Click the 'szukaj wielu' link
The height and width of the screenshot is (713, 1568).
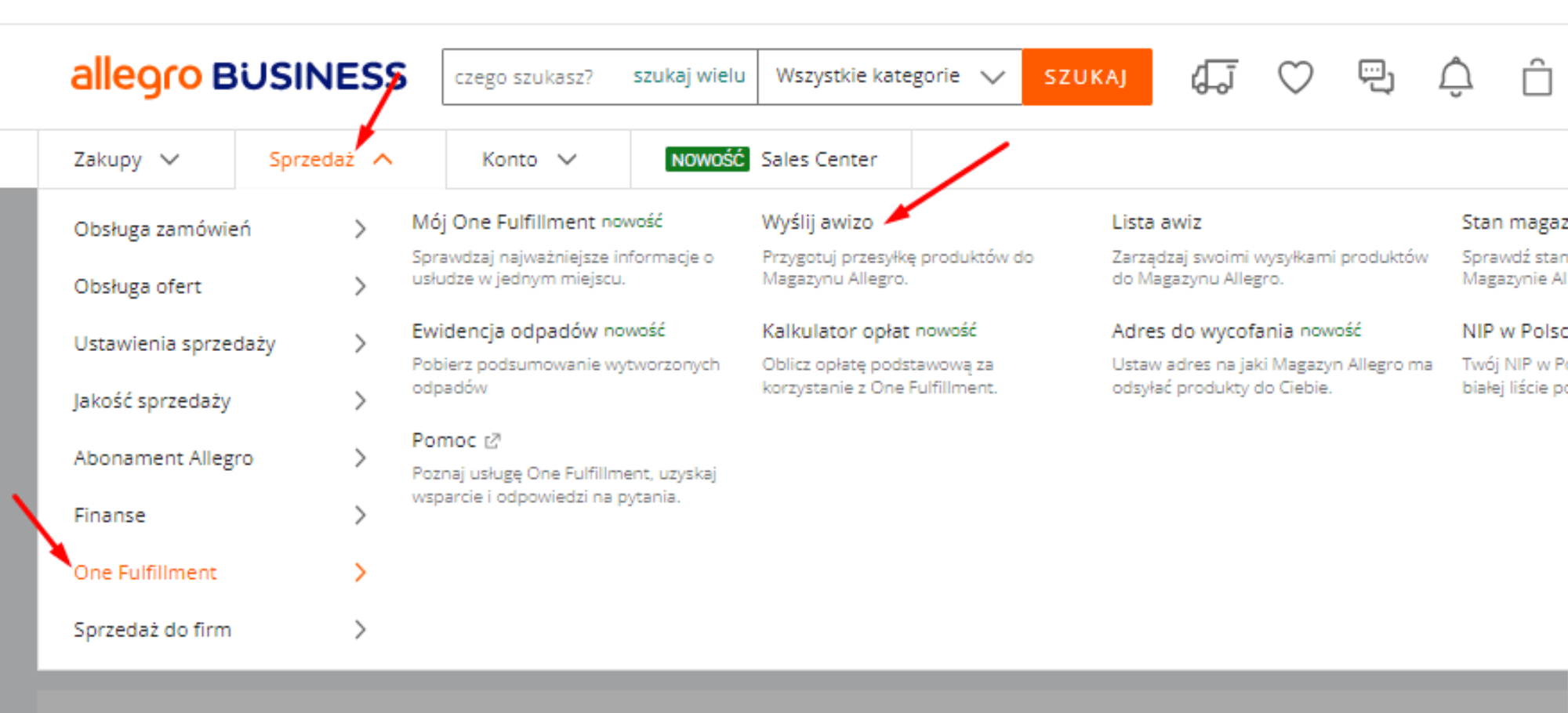(689, 76)
